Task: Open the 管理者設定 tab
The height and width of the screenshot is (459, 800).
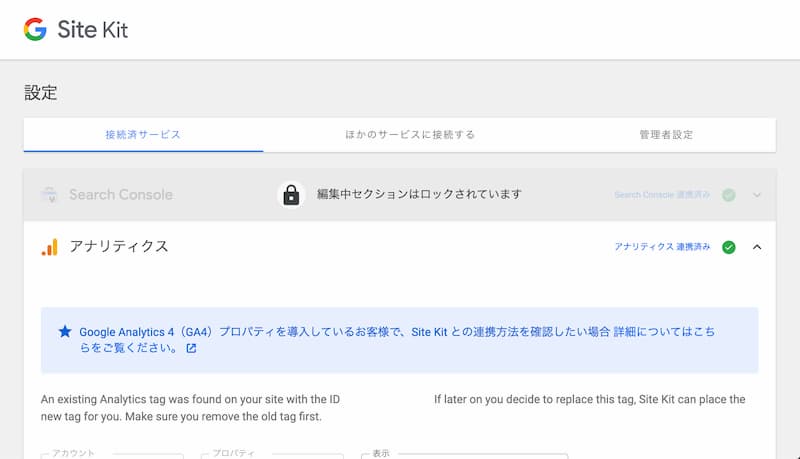Action: point(666,135)
